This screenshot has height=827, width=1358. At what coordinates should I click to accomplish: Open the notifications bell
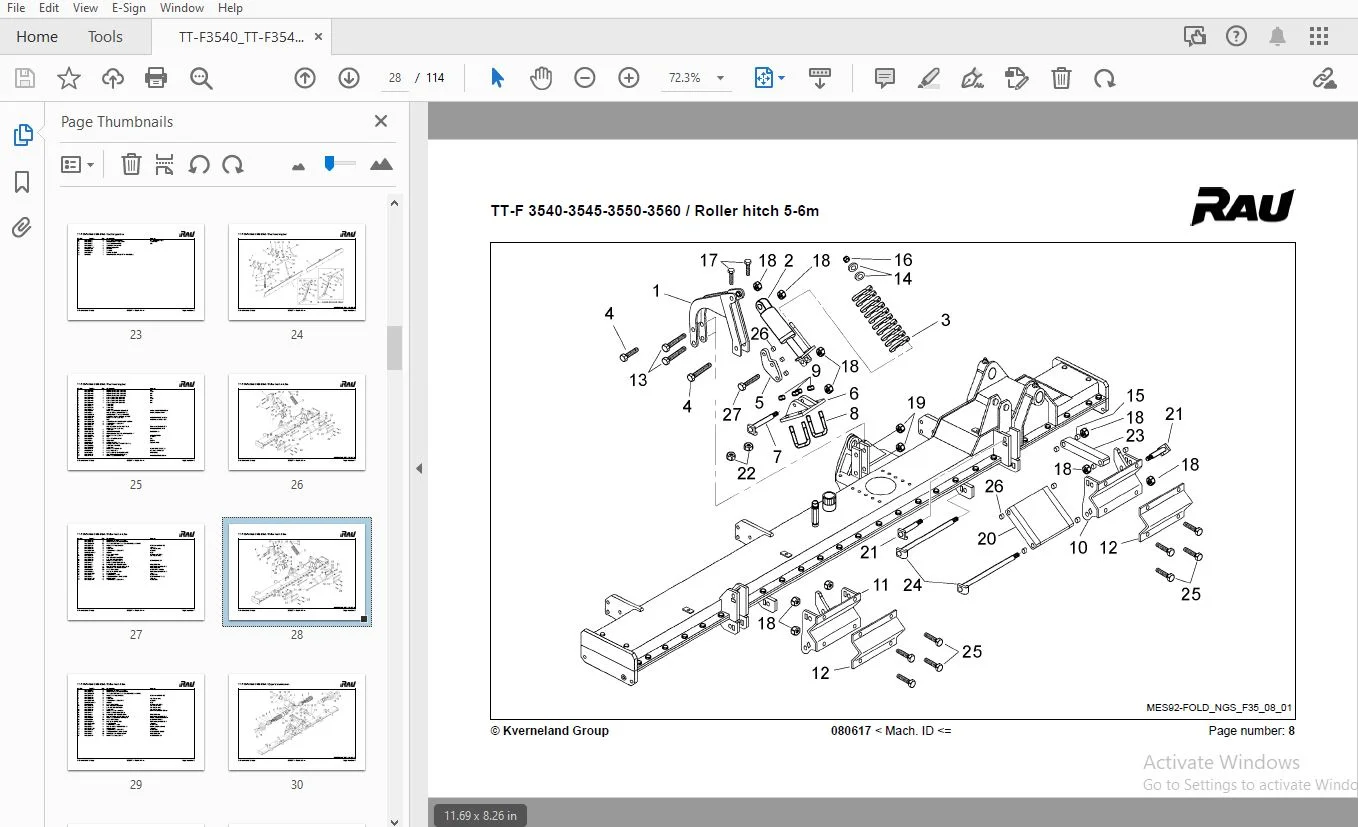coord(1277,36)
